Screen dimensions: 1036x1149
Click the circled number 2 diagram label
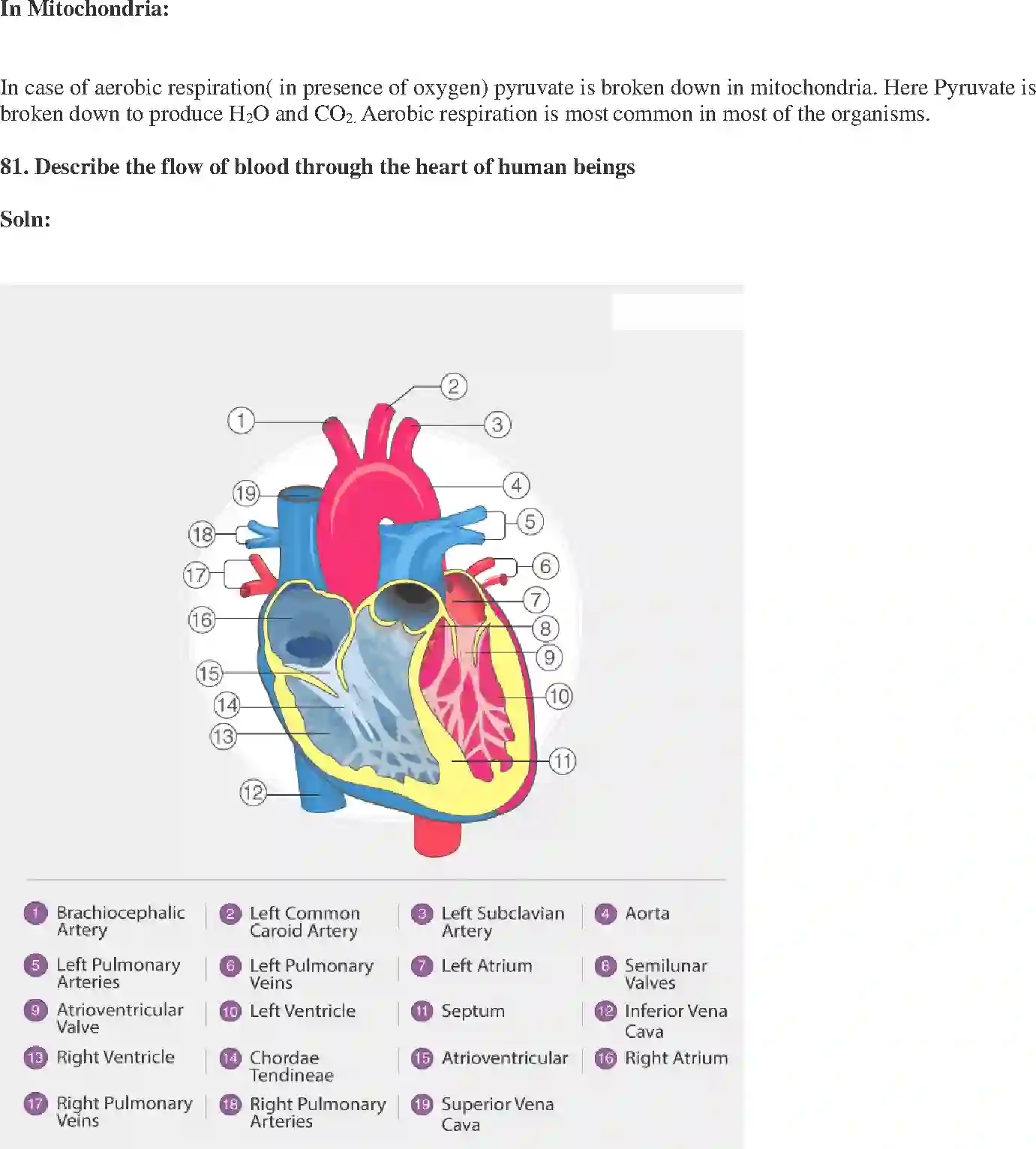point(453,386)
